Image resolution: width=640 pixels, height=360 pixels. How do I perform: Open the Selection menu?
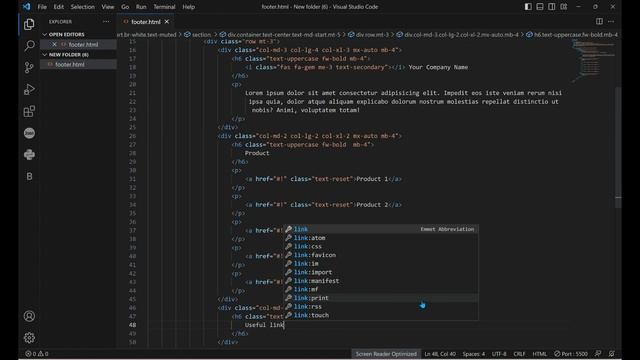(82, 7)
